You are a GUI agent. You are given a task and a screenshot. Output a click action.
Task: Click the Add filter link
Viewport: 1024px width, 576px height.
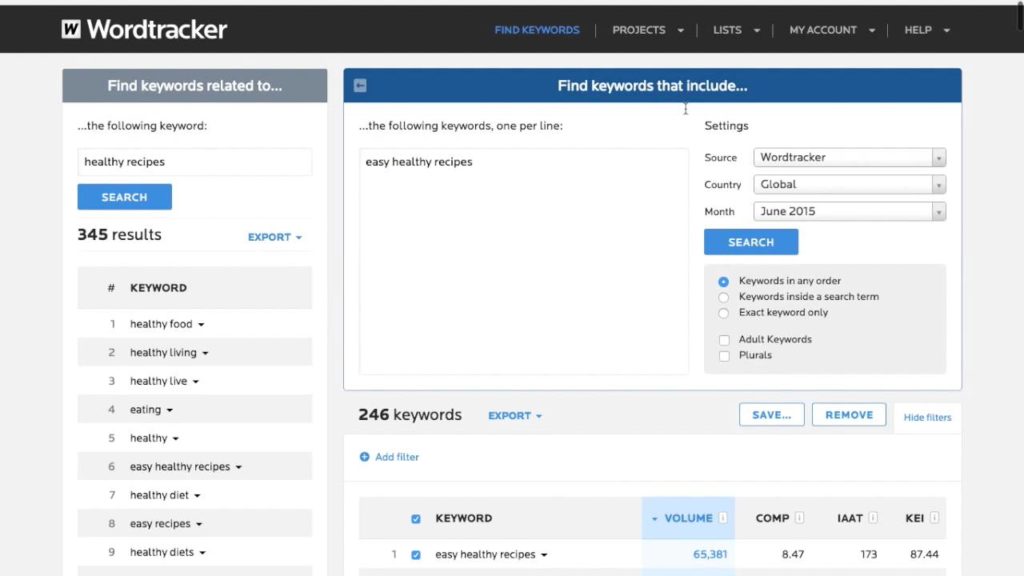(x=397, y=457)
